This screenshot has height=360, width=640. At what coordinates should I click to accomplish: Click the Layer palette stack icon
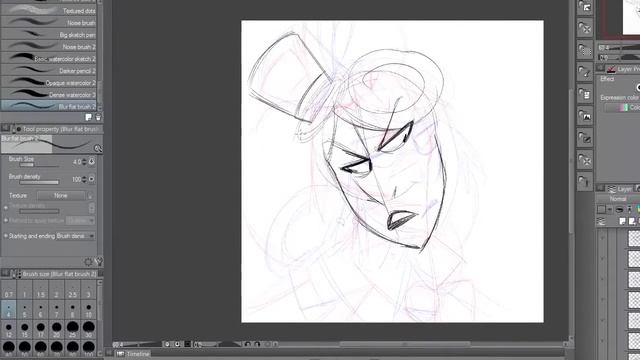pyautogui.click(x=611, y=189)
